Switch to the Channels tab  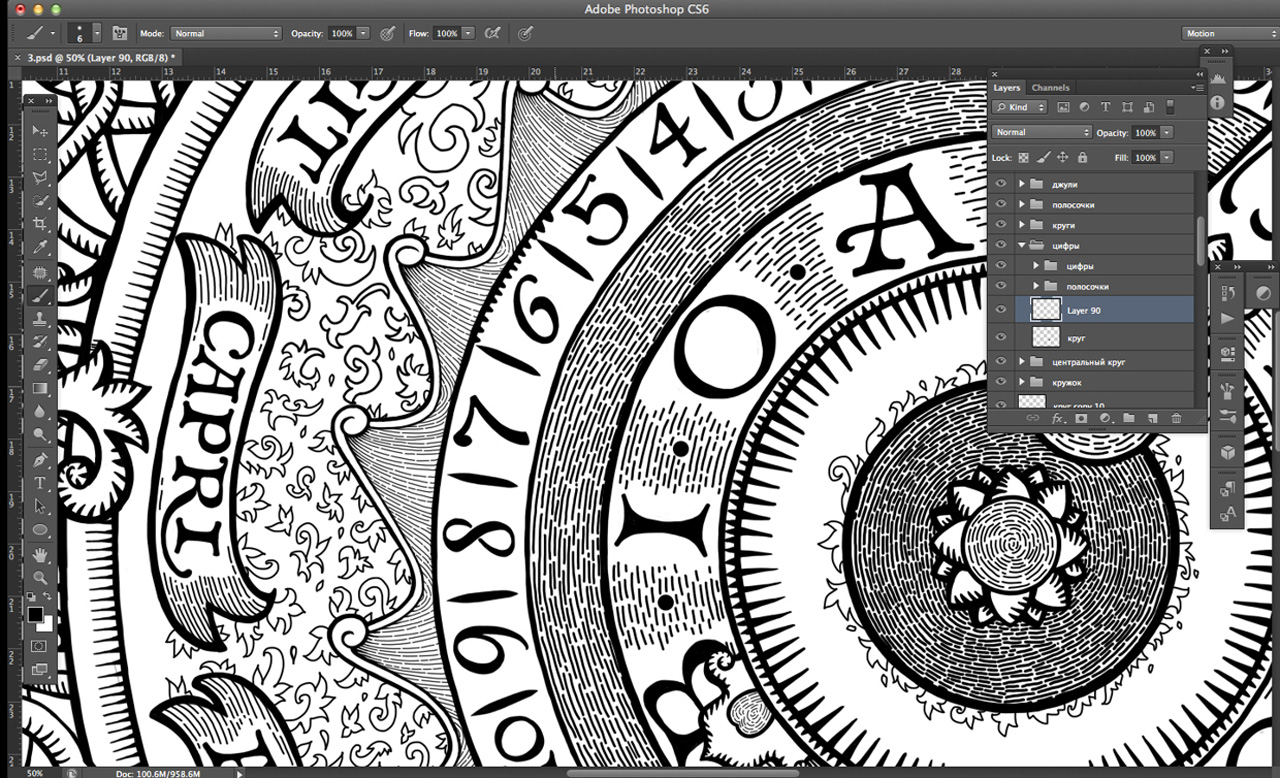1051,87
